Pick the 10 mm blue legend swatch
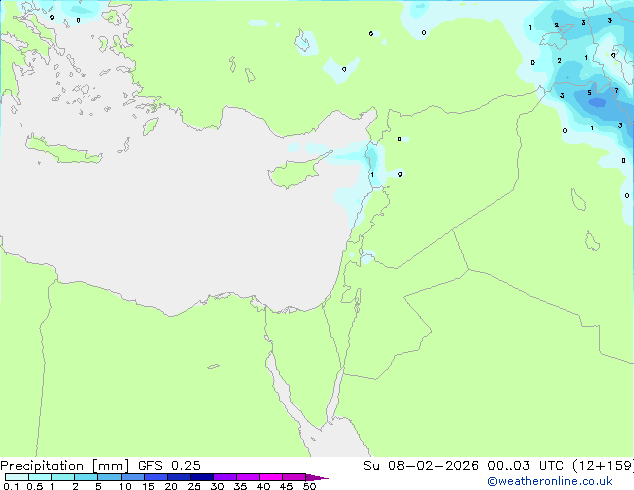 tap(132, 477)
